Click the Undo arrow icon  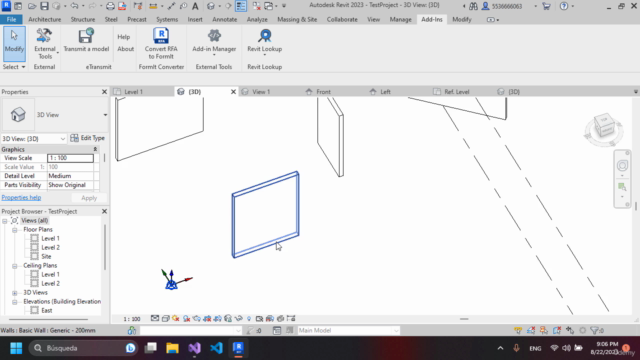tap(74, 6)
